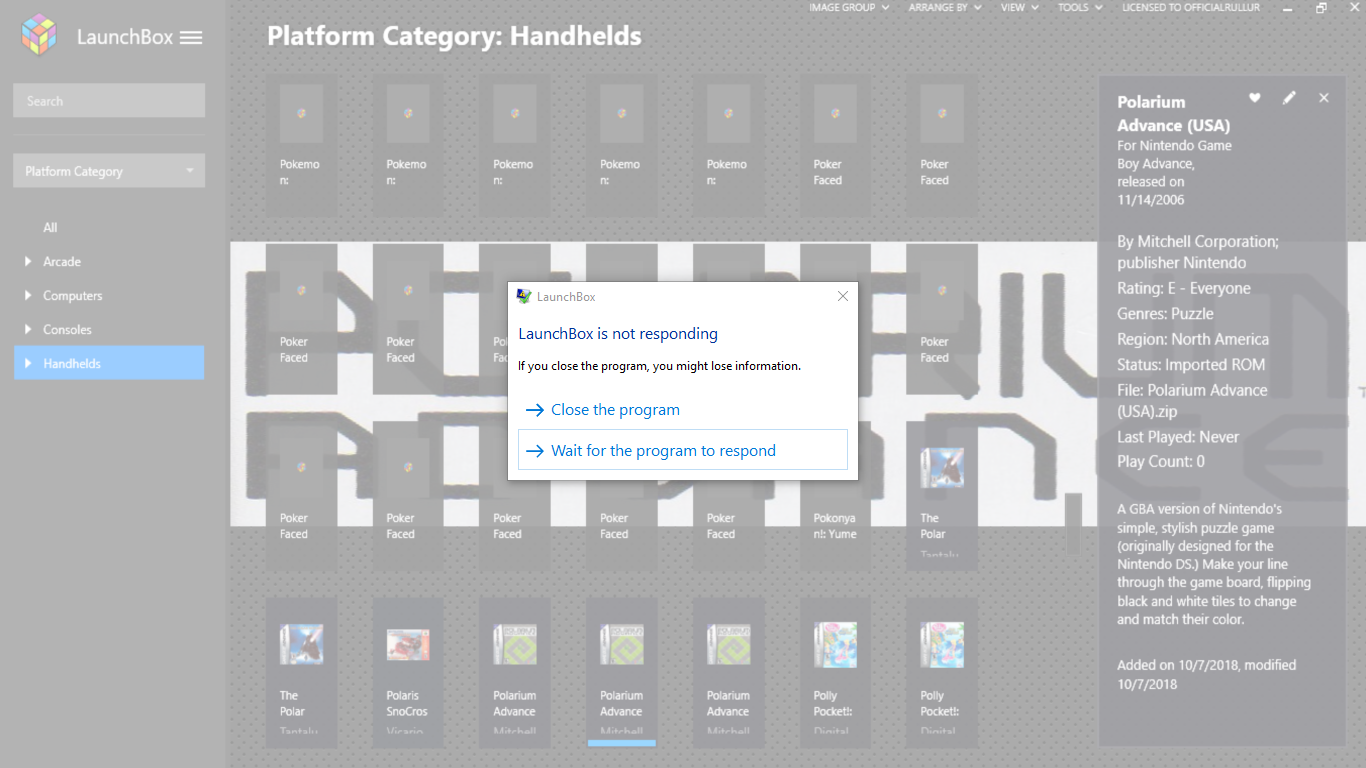Expand the Computers category arrow
Viewport: 1366px width, 768px height.
click(x=28, y=296)
